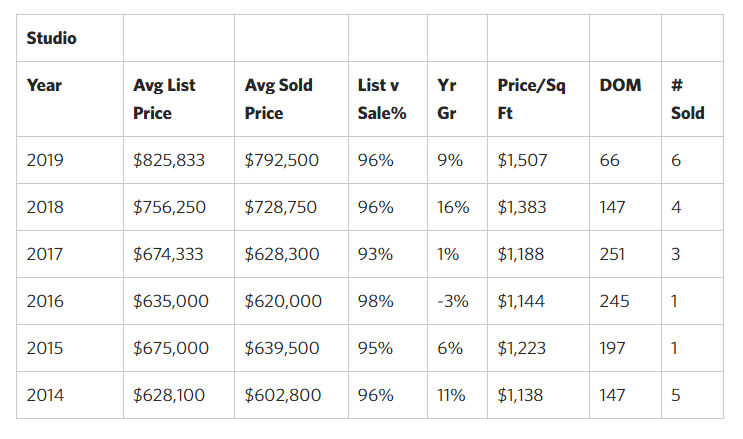Select the 2017 row year cell
743x439 pixels.
(x=45, y=254)
